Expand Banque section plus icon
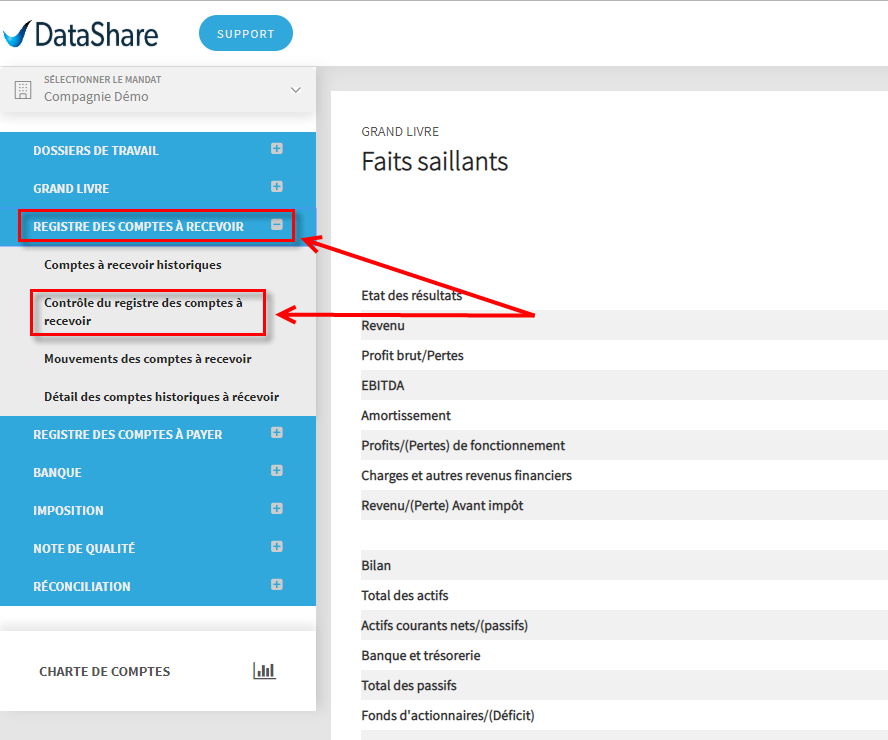Image resolution: width=888 pixels, height=740 pixels. [276, 470]
